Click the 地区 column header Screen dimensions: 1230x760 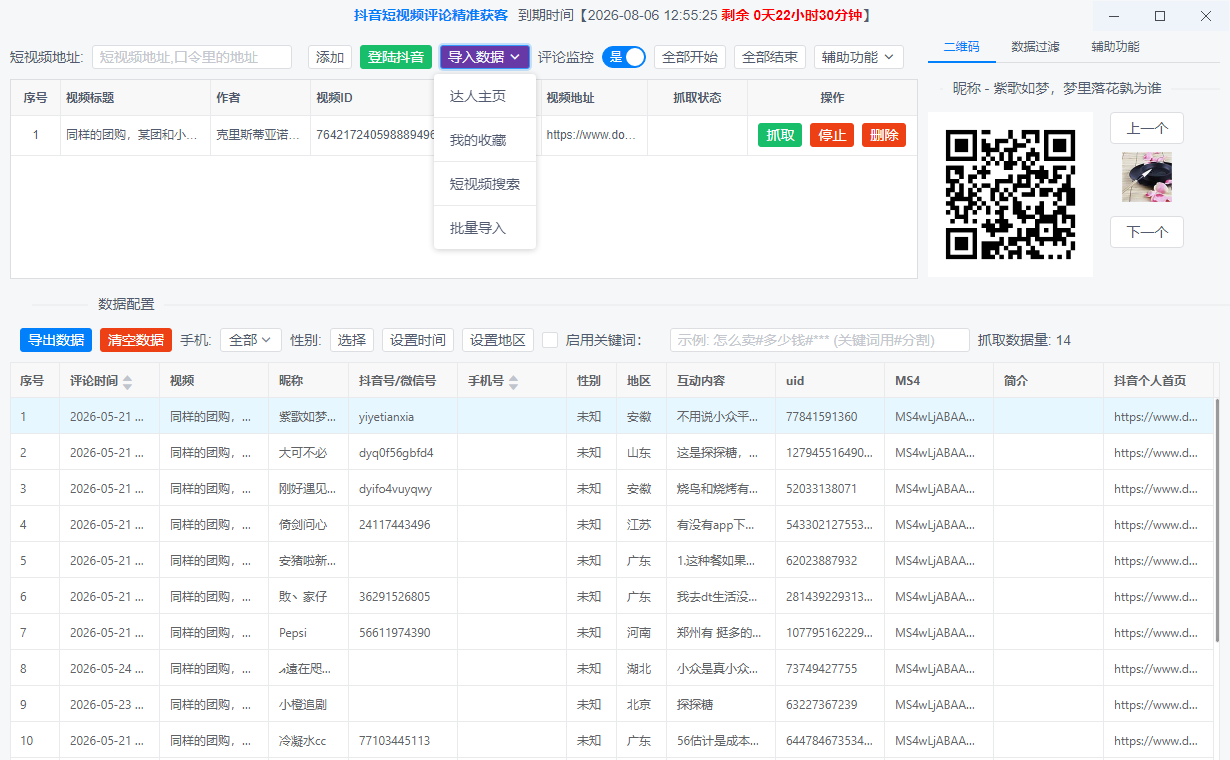(x=639, y=380)
